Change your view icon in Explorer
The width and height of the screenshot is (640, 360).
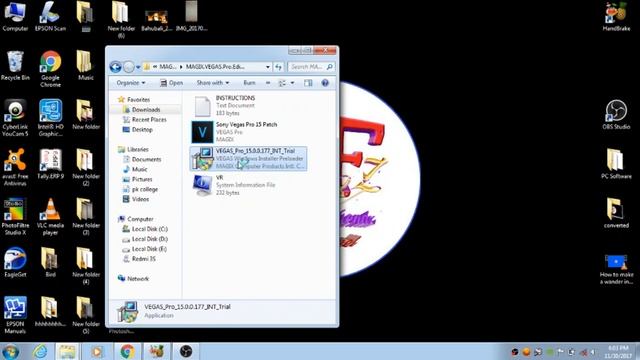coord(282,83)
